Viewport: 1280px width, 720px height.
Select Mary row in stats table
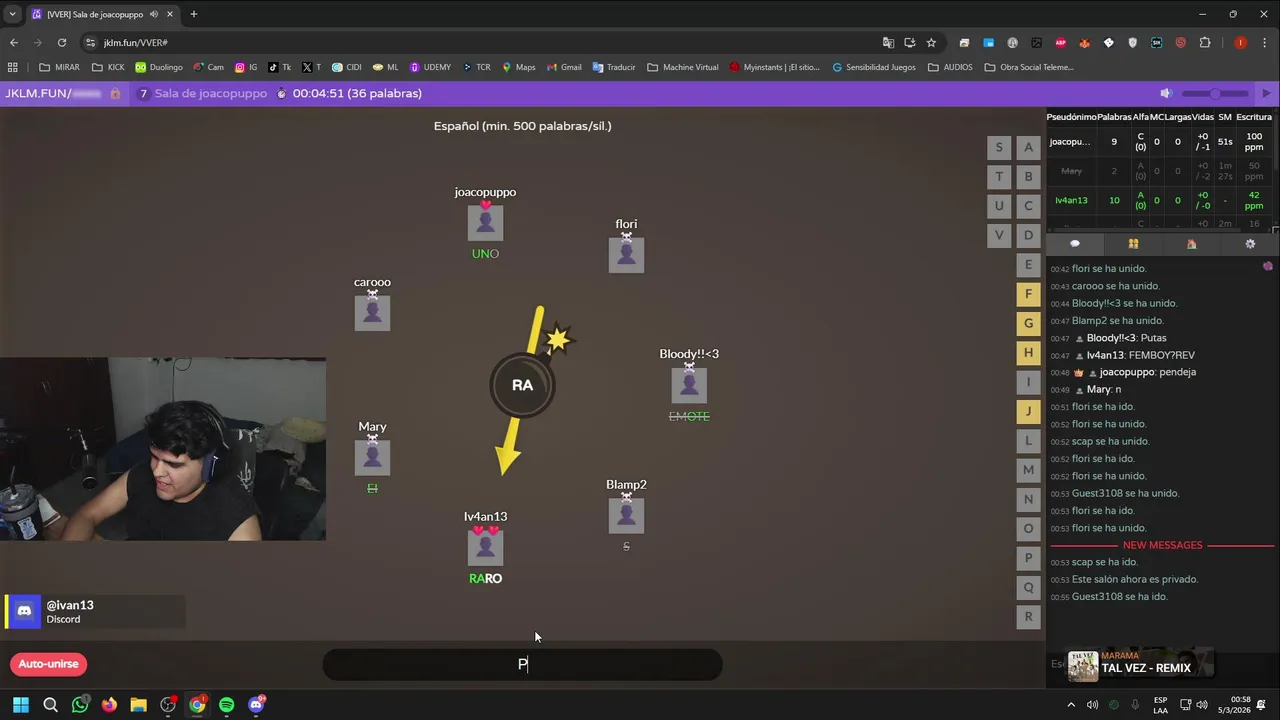[x=1160, y=171]
